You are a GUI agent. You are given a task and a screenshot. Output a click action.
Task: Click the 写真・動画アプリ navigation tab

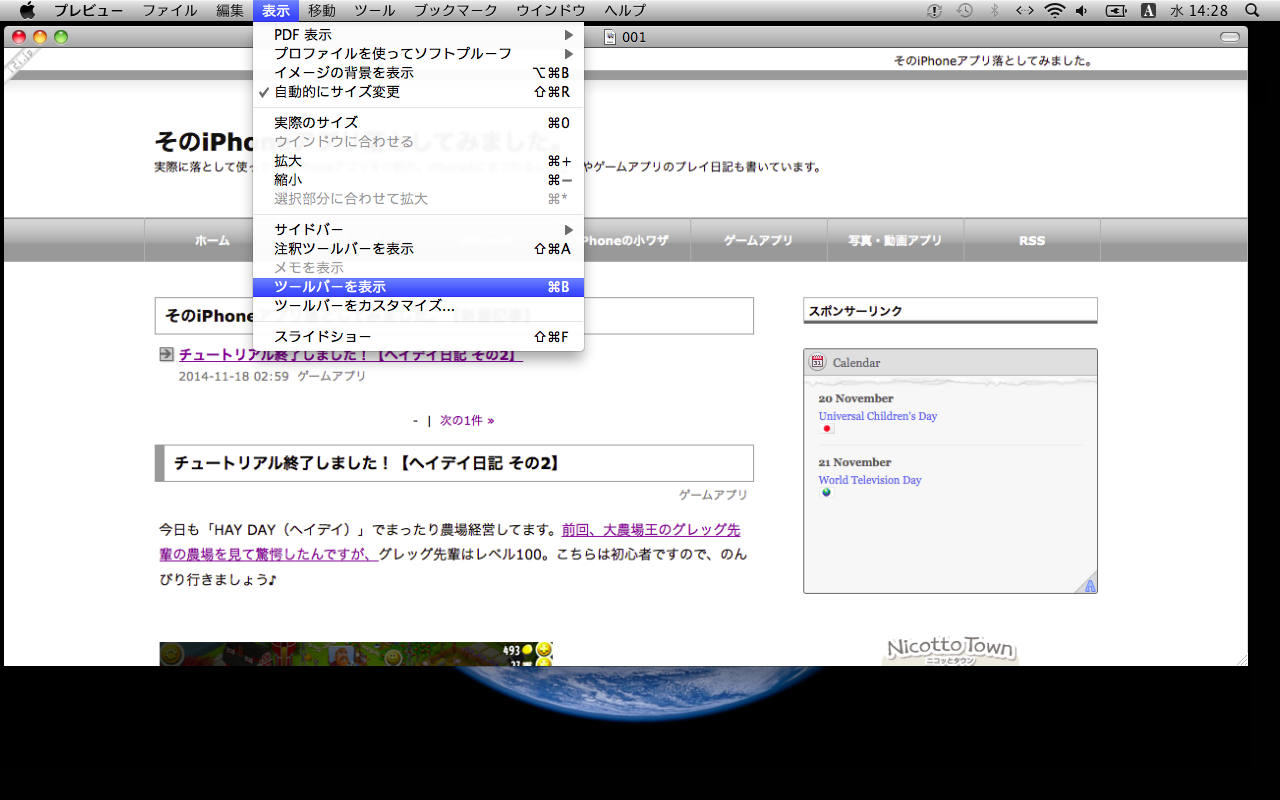coord(896,241)
